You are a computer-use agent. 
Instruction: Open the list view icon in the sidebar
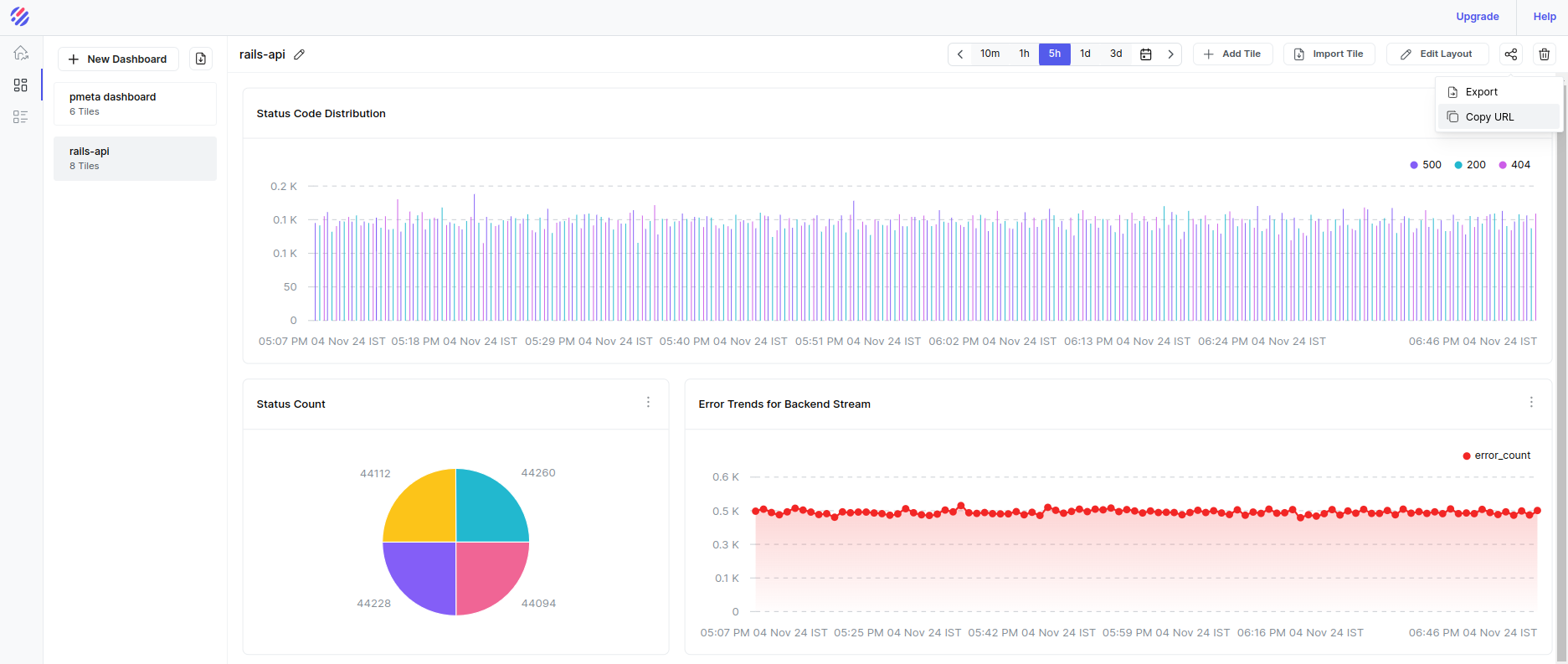click(21, 117)
